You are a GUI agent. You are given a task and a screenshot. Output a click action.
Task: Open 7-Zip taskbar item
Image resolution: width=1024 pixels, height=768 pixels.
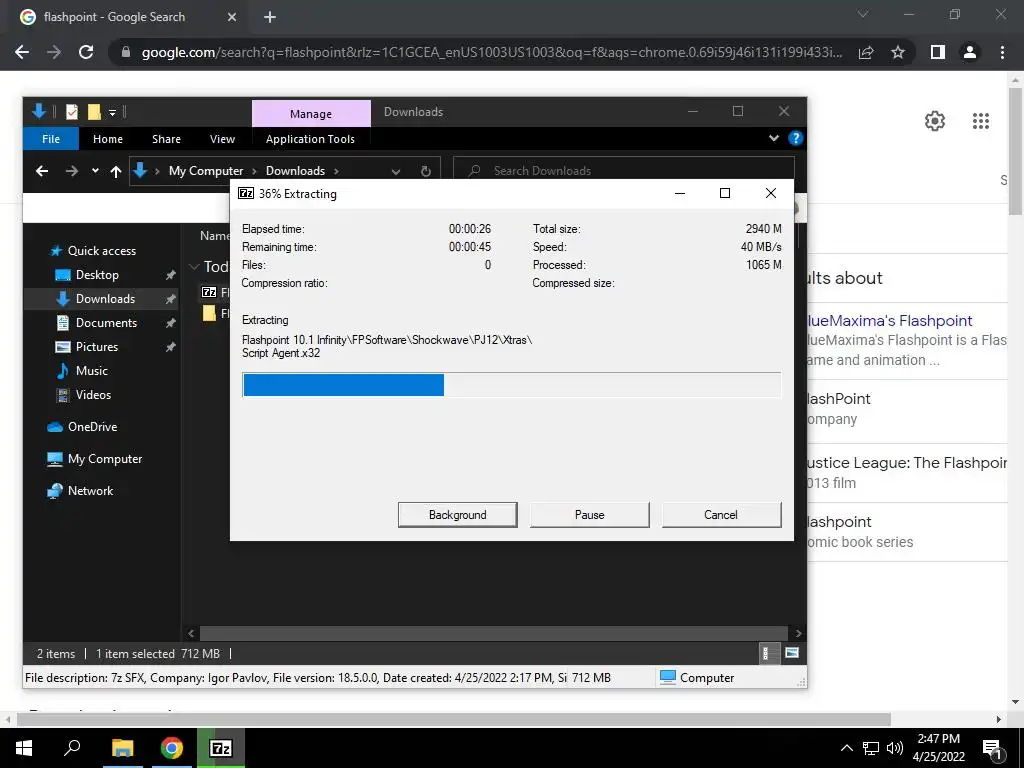click(x=221, y=748)
